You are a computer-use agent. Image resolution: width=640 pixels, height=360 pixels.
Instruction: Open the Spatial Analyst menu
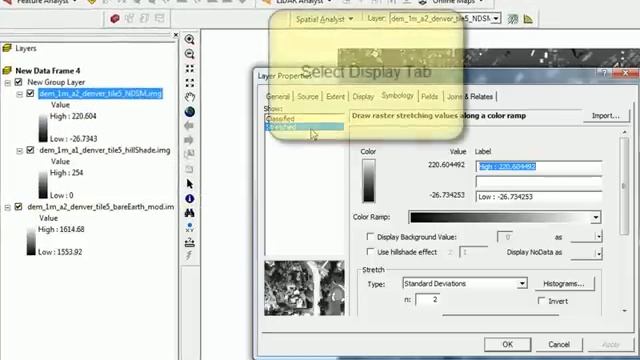(324, 19)
